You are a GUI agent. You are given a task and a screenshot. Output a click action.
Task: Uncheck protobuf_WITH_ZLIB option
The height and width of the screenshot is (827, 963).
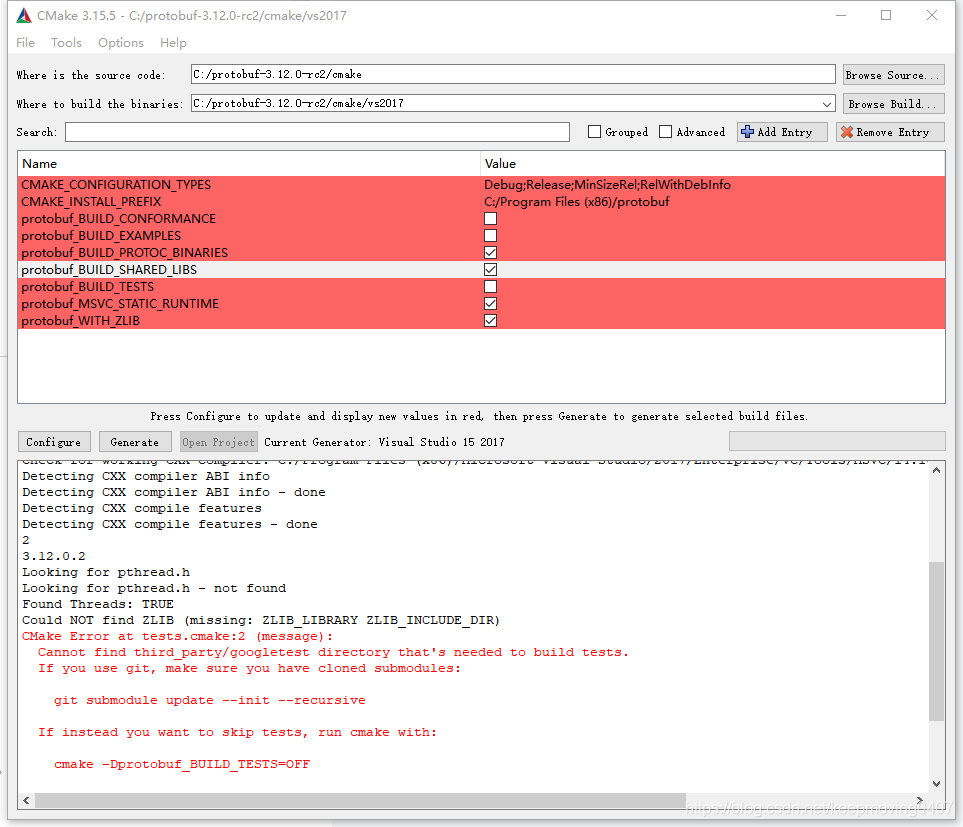pyautogui.click(x=491, y=320)
